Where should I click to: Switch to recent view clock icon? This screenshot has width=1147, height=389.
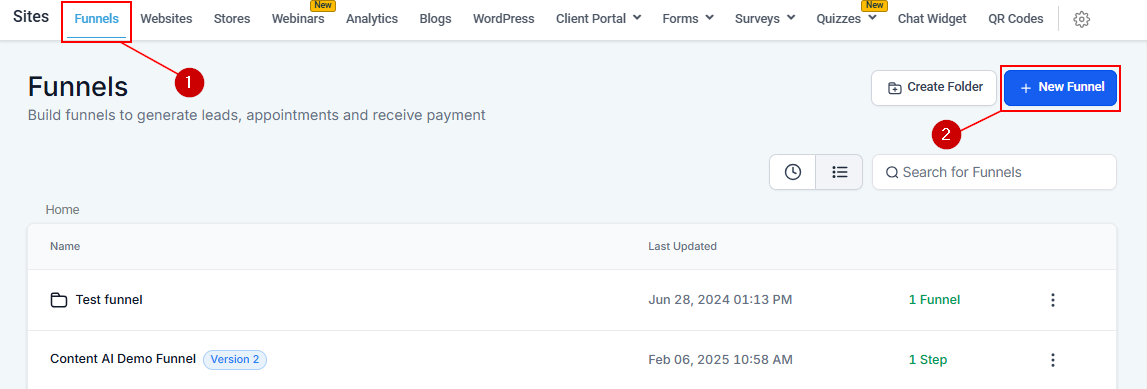click(792, 172)
